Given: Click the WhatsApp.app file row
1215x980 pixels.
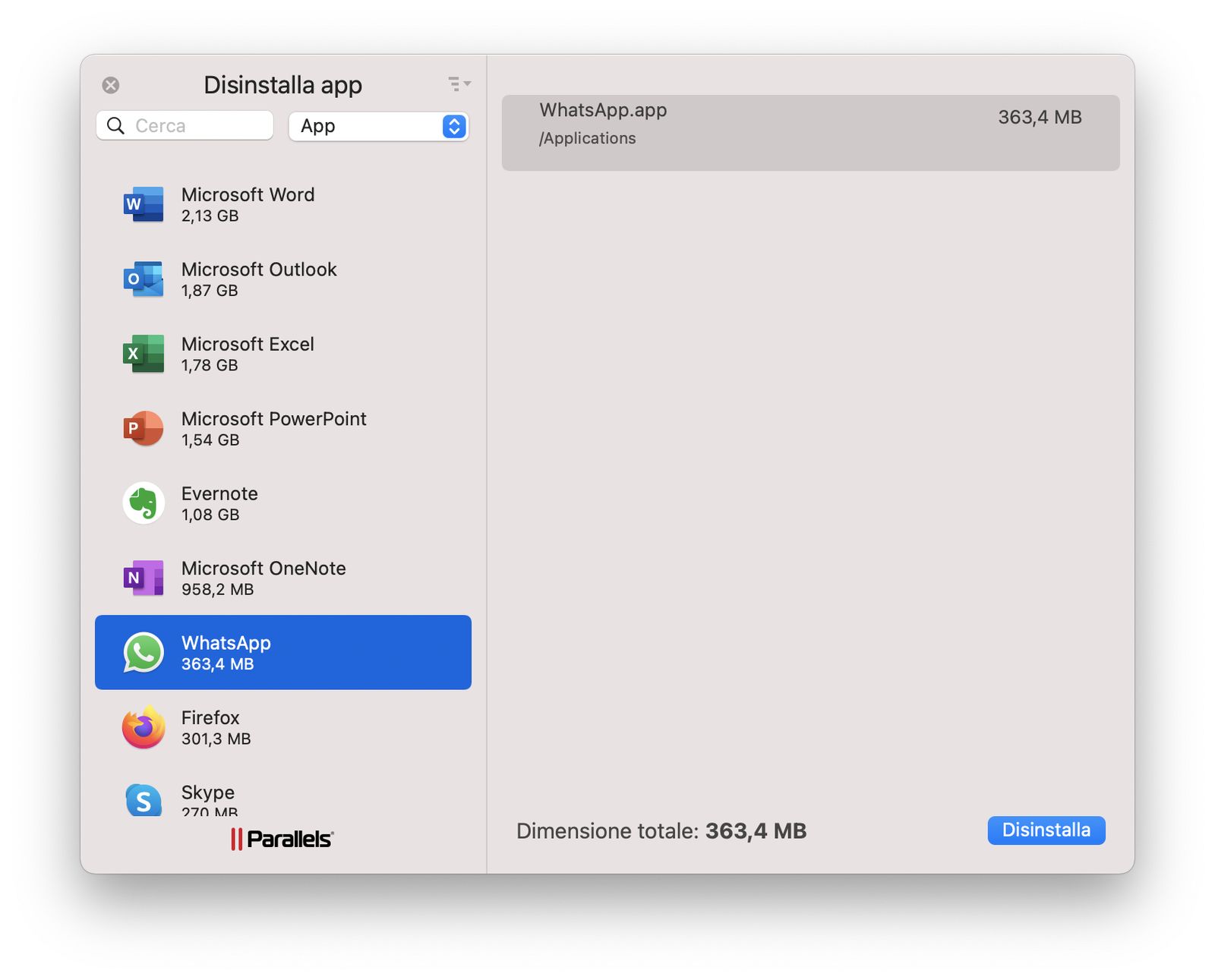Looking at the screenshot, I should pos(810,133).
